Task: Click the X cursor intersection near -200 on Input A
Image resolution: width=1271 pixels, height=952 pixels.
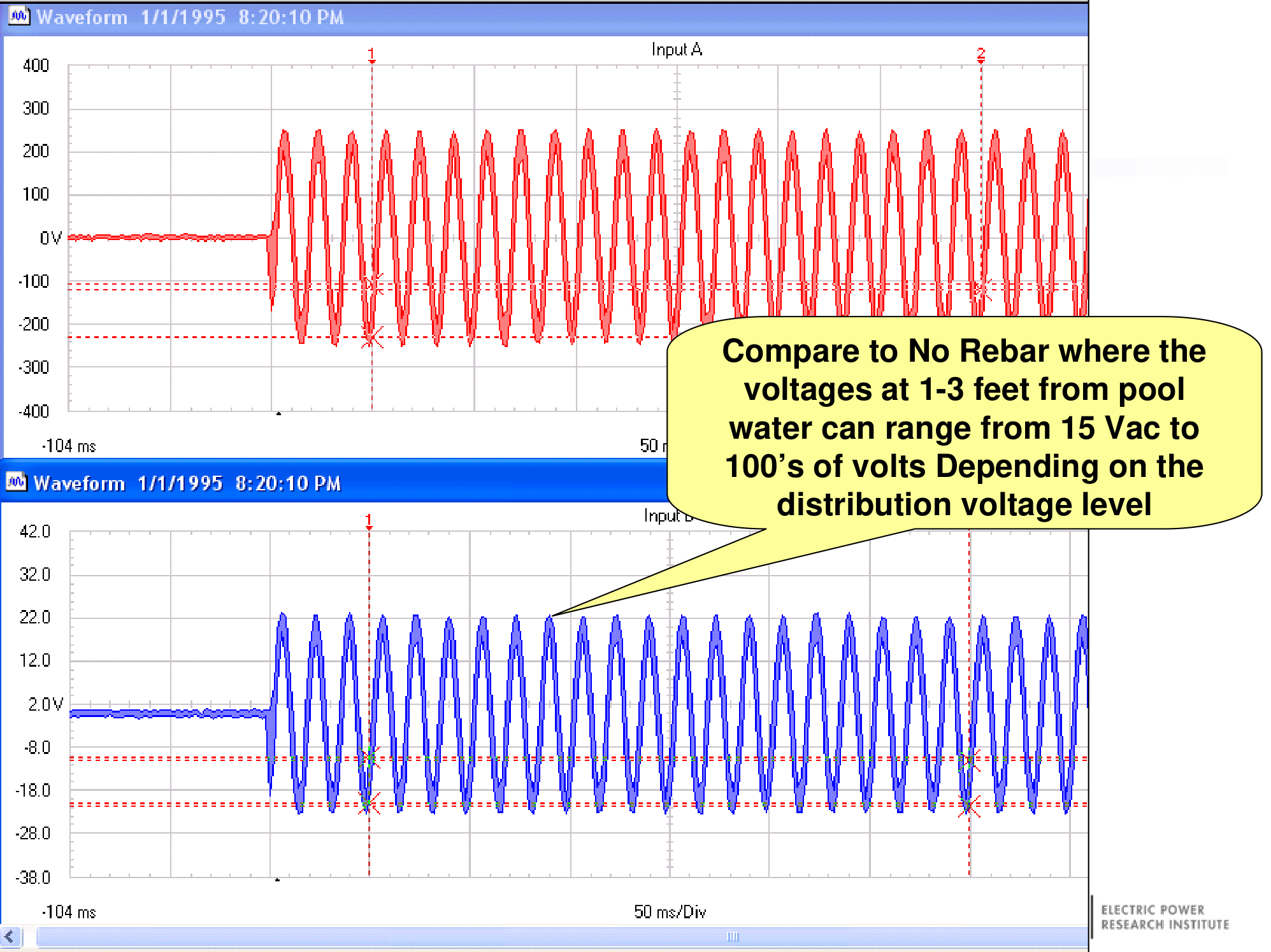Action: point(371,337)
